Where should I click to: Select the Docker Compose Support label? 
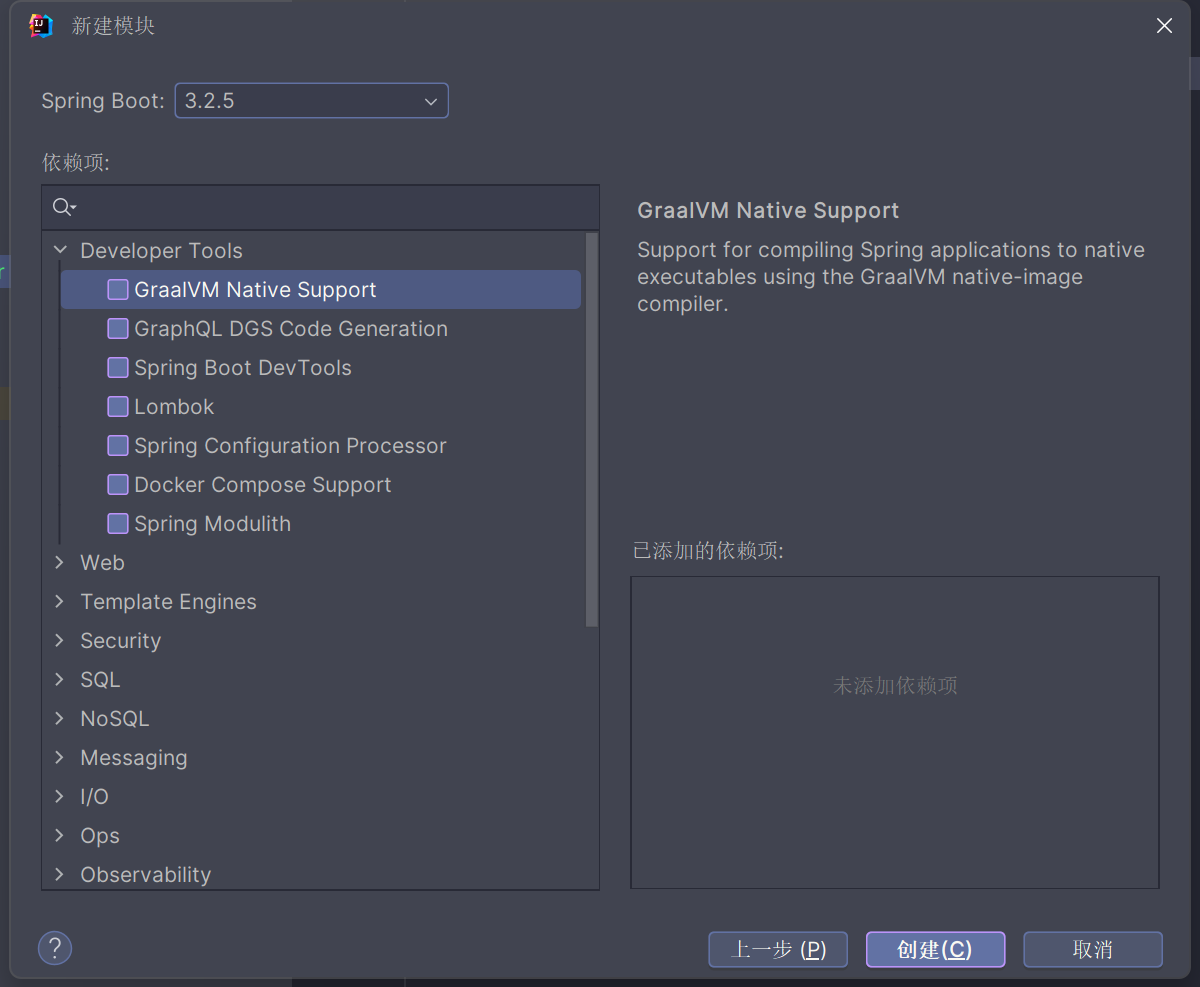click(263, 485)
